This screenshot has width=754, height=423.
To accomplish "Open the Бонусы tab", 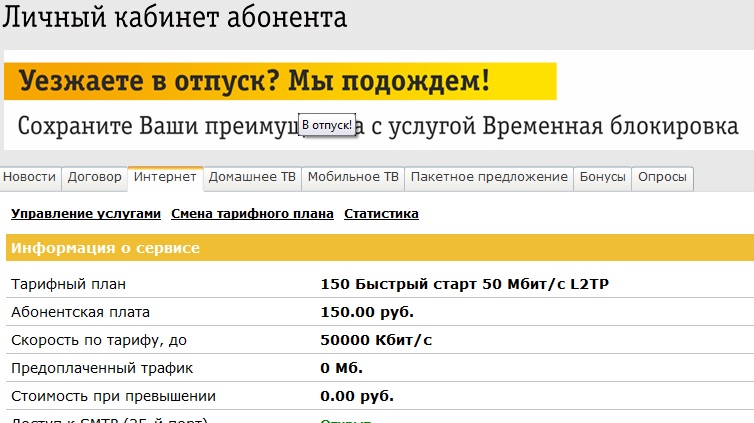I will (604, 178).
